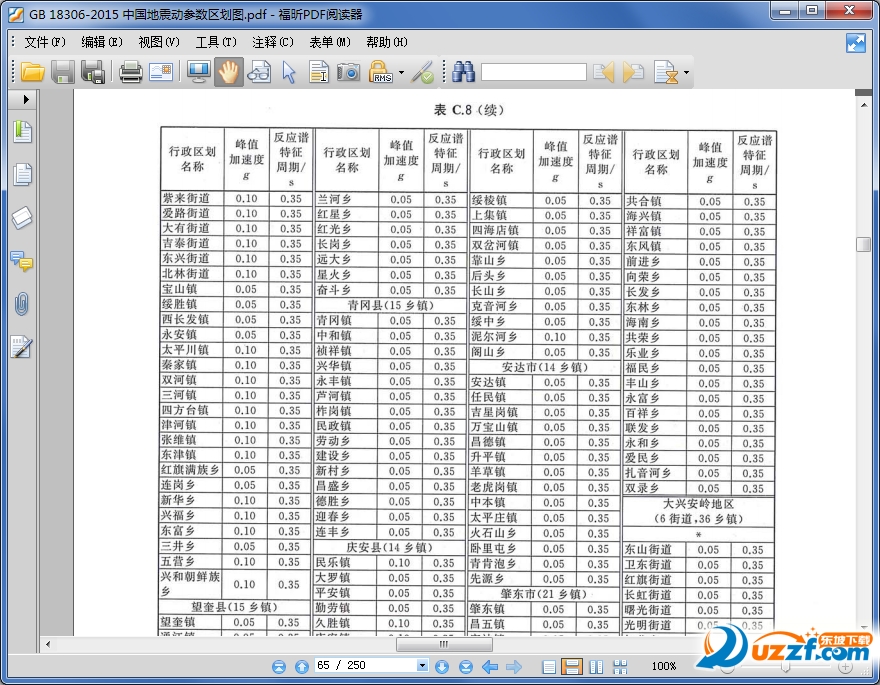Open the 注释(C) menu
880x685 pixels.
(x=272, y=42)
